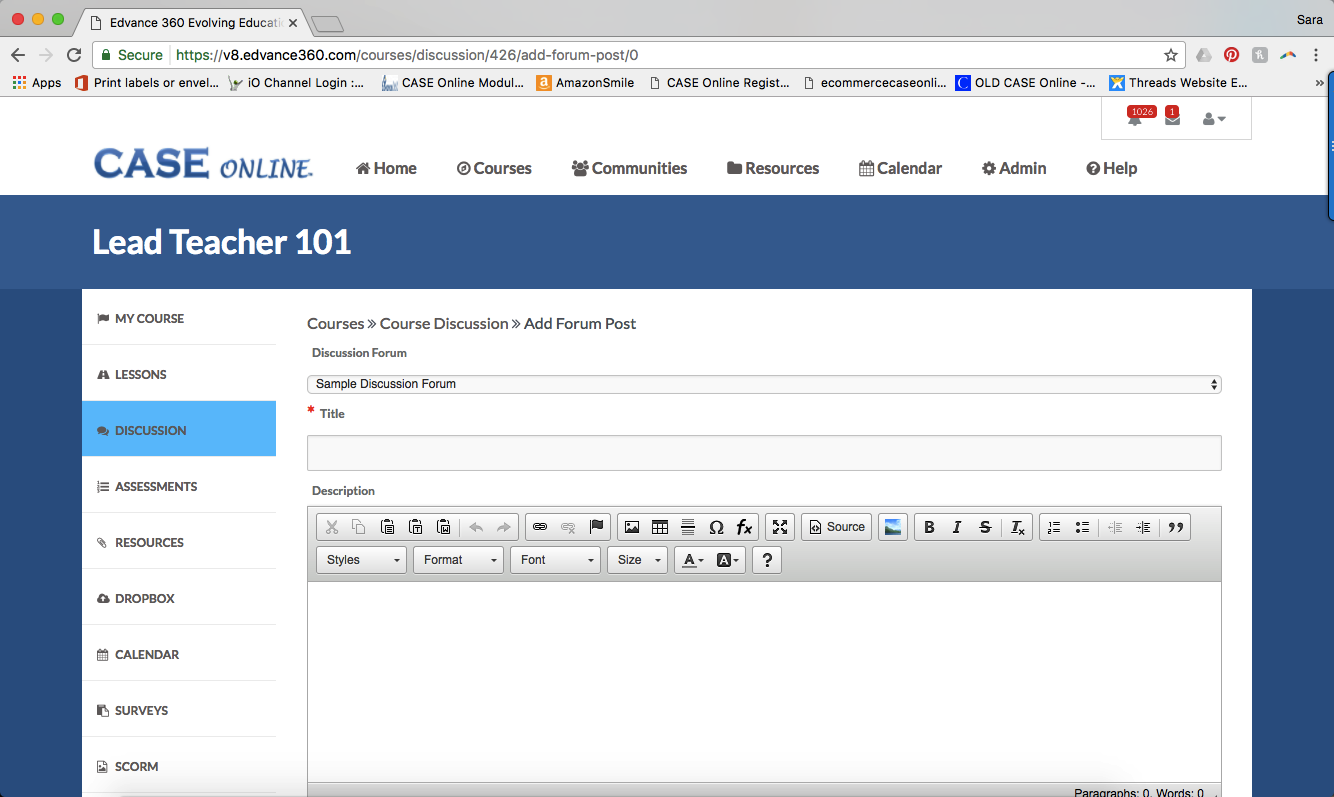Screen dimensions: 1334x797
Task: Select Assessments in the course sidebar
Action: [x=156, y=486]
